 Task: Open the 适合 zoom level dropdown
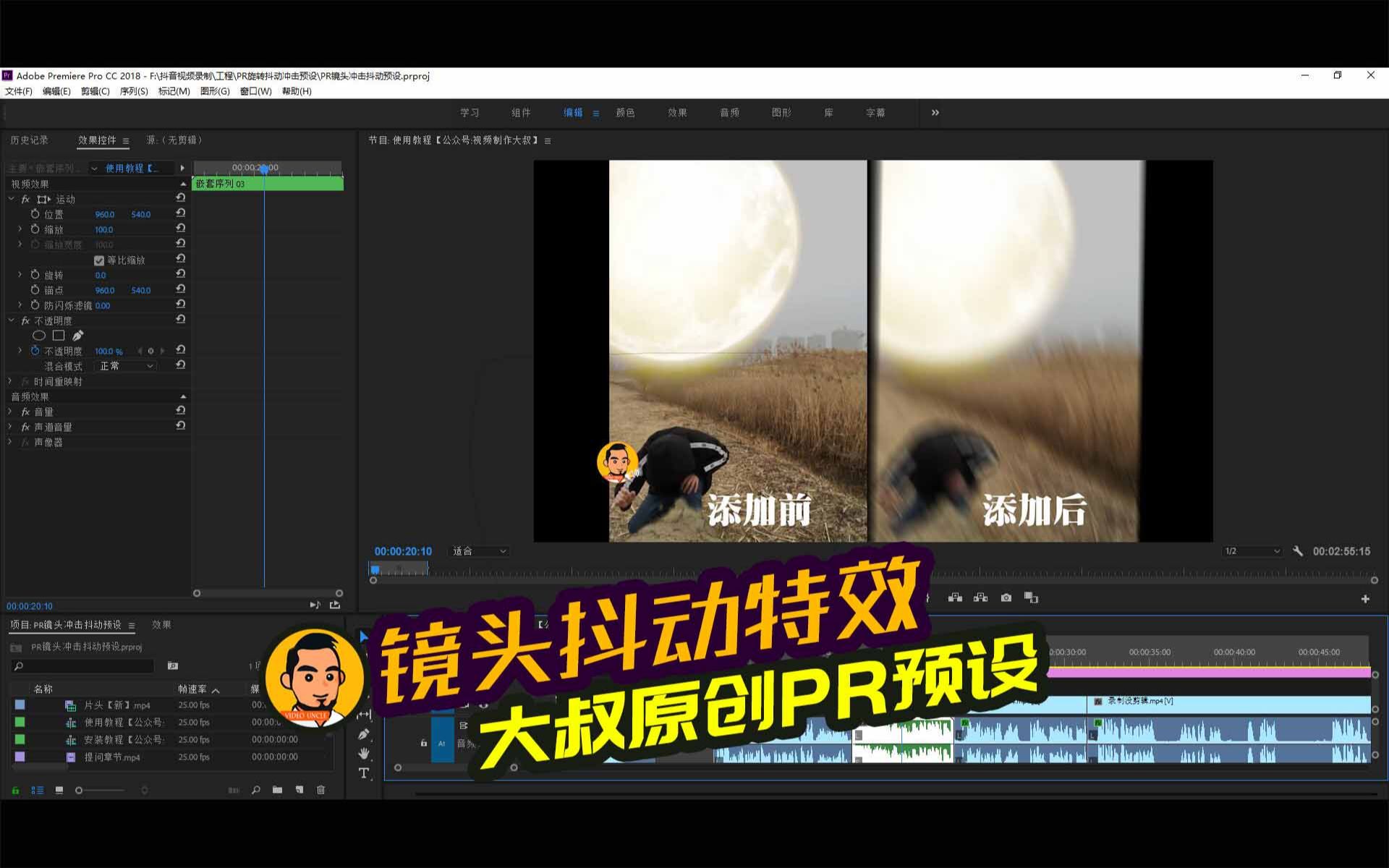coord(480,551)
